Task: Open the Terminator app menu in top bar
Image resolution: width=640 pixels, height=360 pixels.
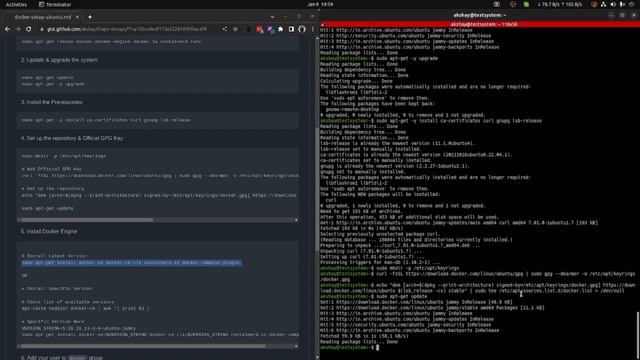Action: coord(55,4)
